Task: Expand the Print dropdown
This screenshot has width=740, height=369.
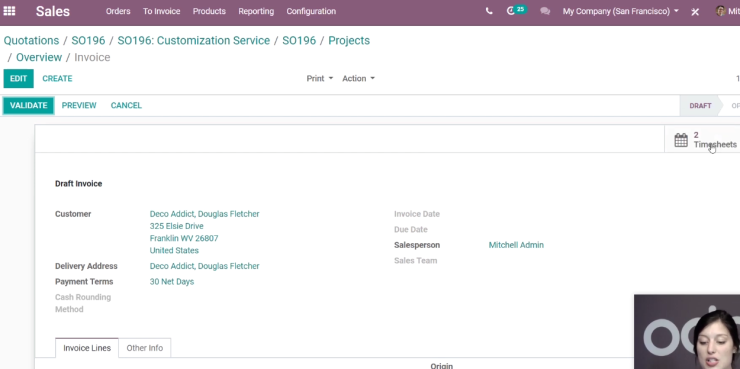Action: pyautogui.click(x=320, y=78)
